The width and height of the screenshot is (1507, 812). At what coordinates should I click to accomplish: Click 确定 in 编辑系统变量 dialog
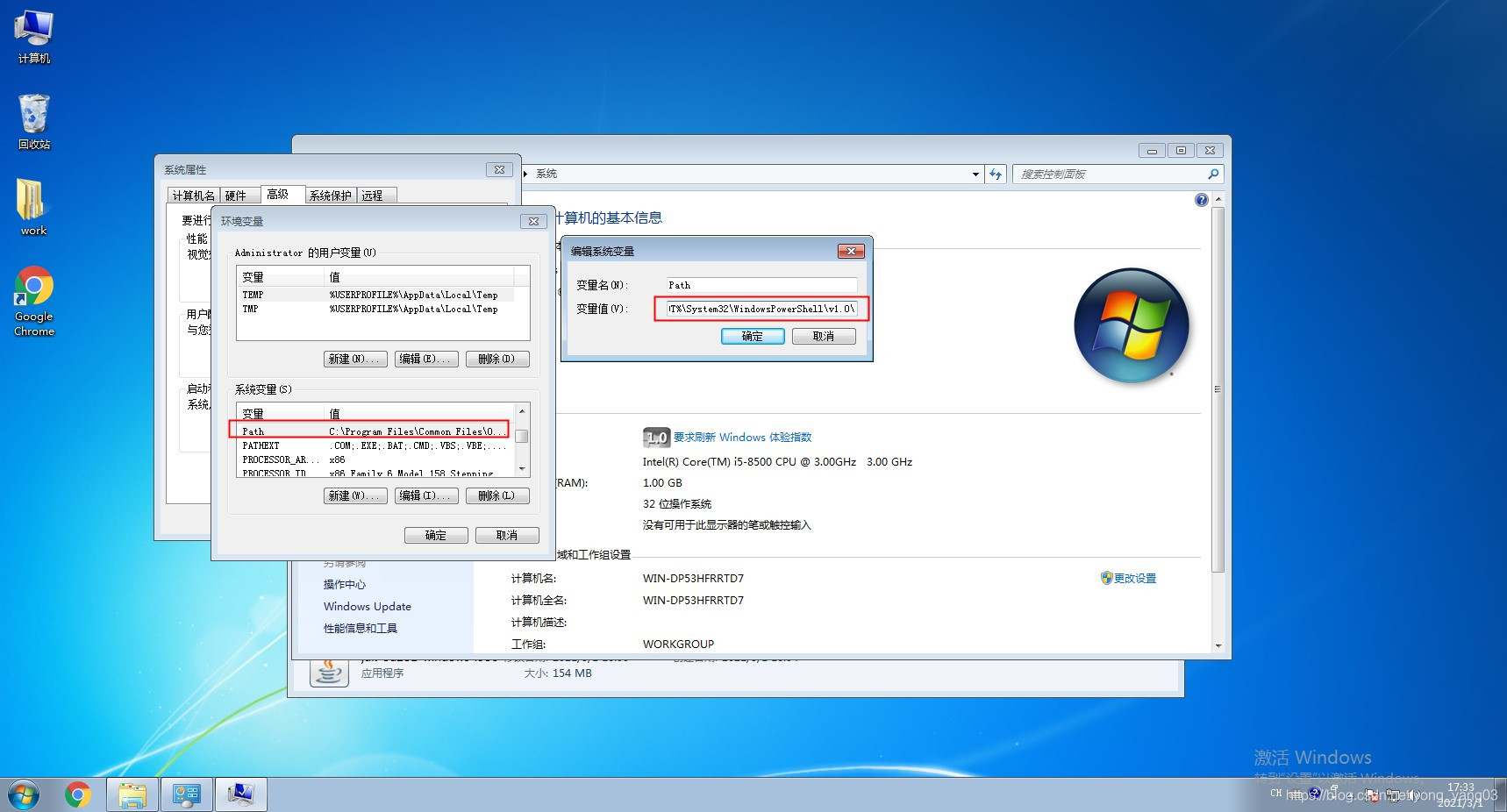pos(753,336)
